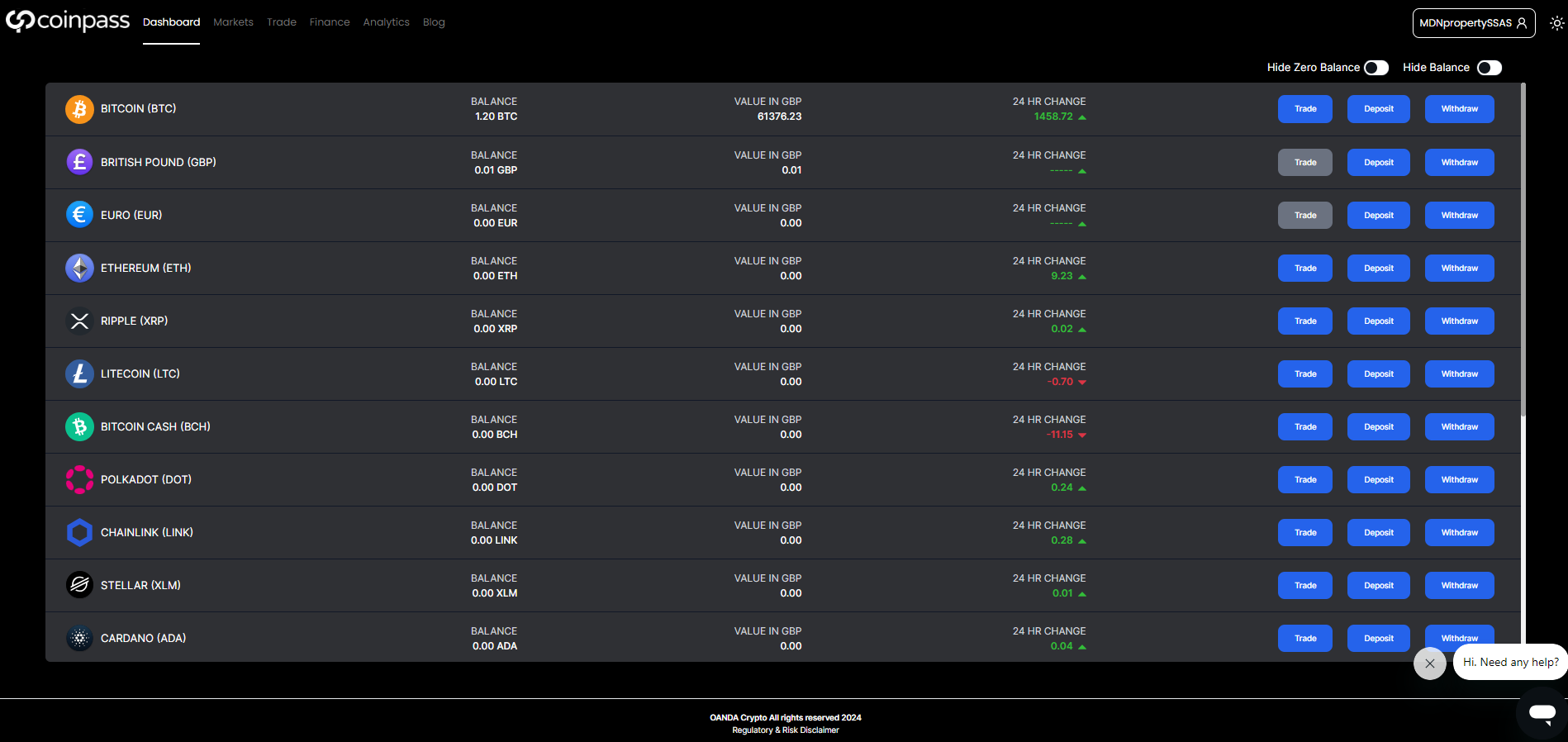
Task: Open the Blog tab
Action: pos(434,22)
